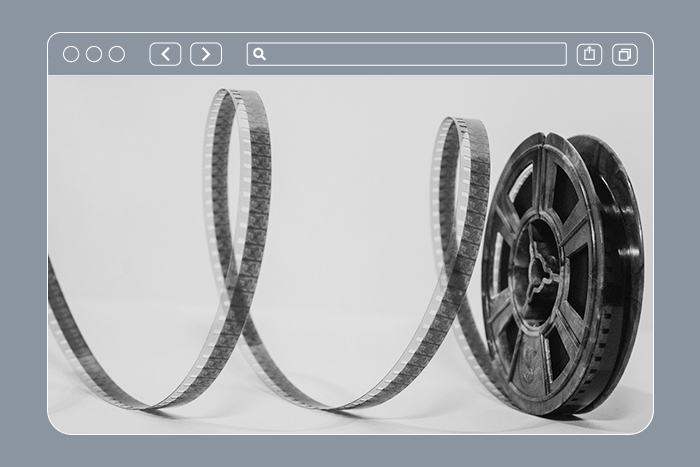Show all tabs with overview icon
The image size is (700, 467).
coord(625,54)
